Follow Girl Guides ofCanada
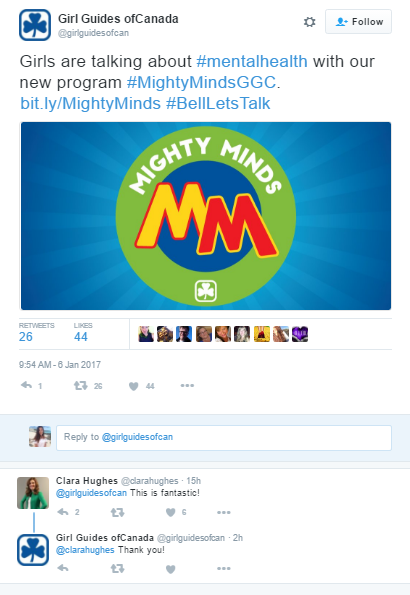 [x=358, y=22]
